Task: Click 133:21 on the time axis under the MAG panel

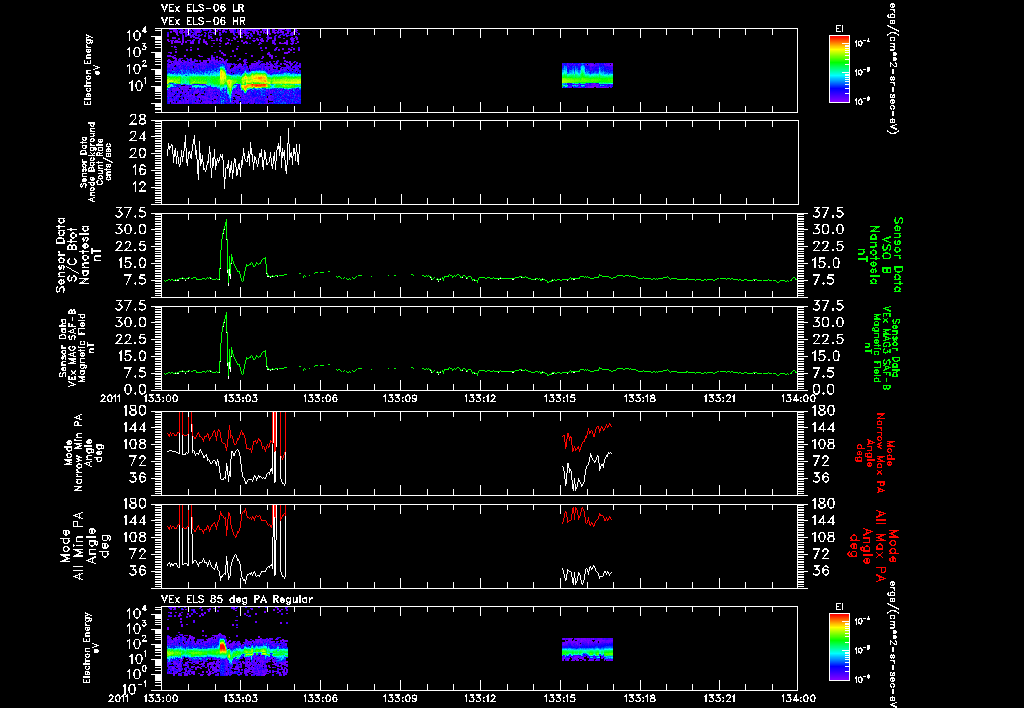Action: click(719, 398)
